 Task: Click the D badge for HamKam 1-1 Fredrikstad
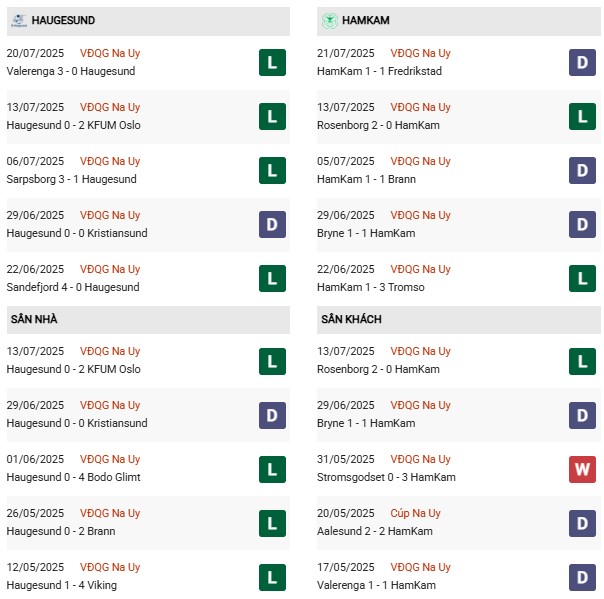click(582, 63)
